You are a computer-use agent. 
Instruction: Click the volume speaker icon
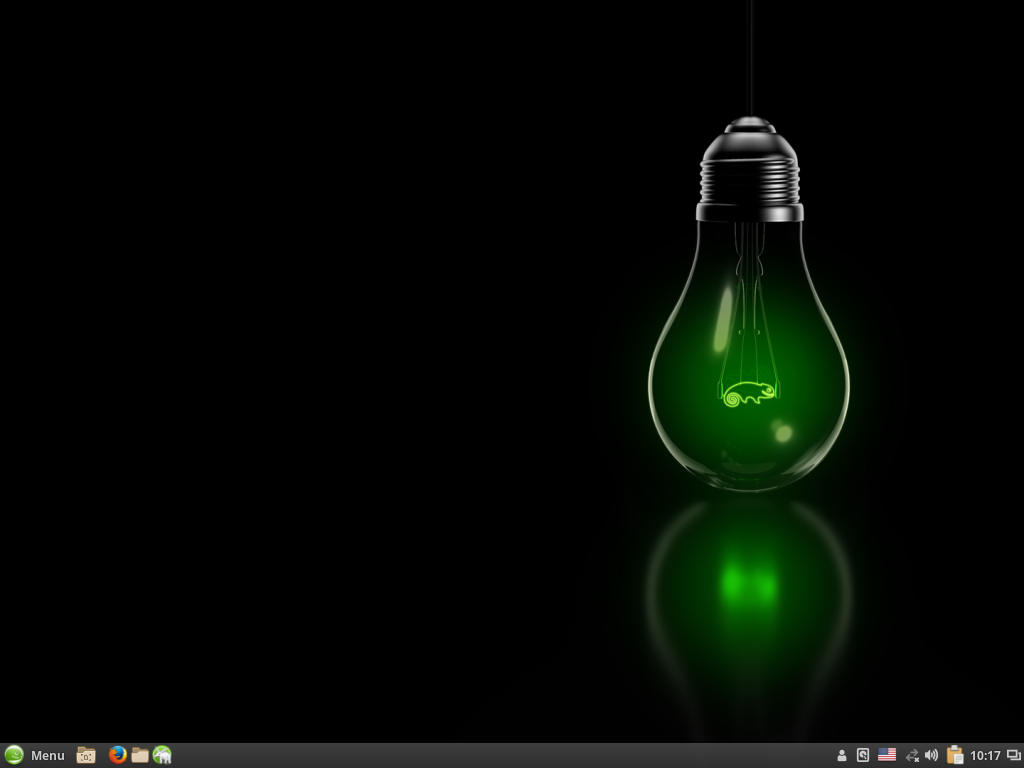pos(932,755)
